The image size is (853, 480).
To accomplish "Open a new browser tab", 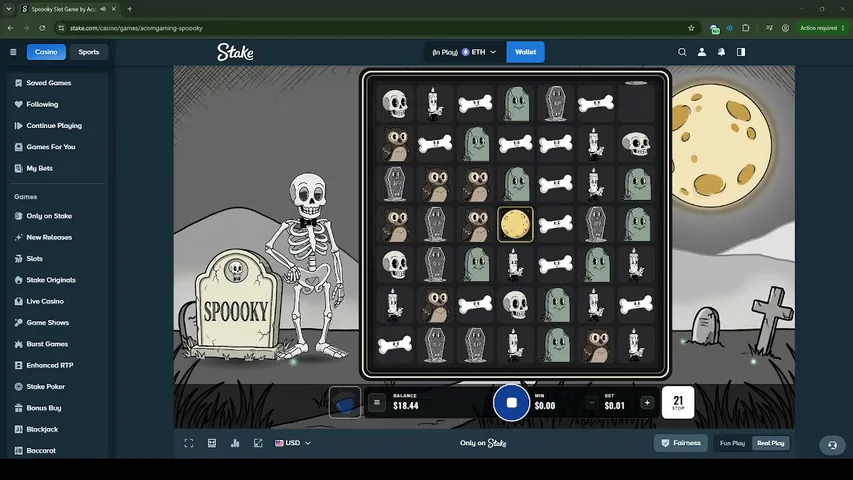I will (x=129, y=9).
